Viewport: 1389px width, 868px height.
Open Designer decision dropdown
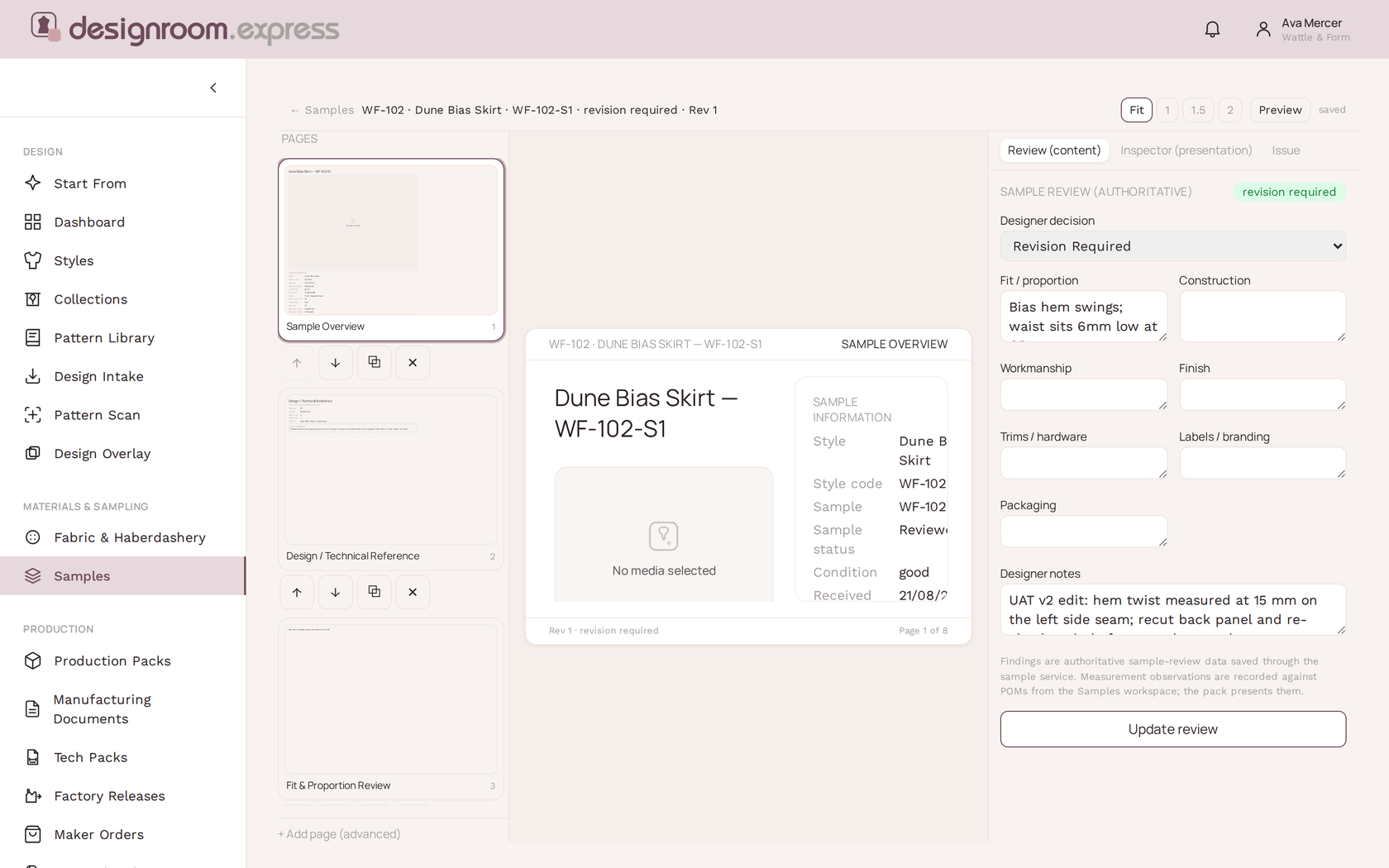[x=1172, y=246]
